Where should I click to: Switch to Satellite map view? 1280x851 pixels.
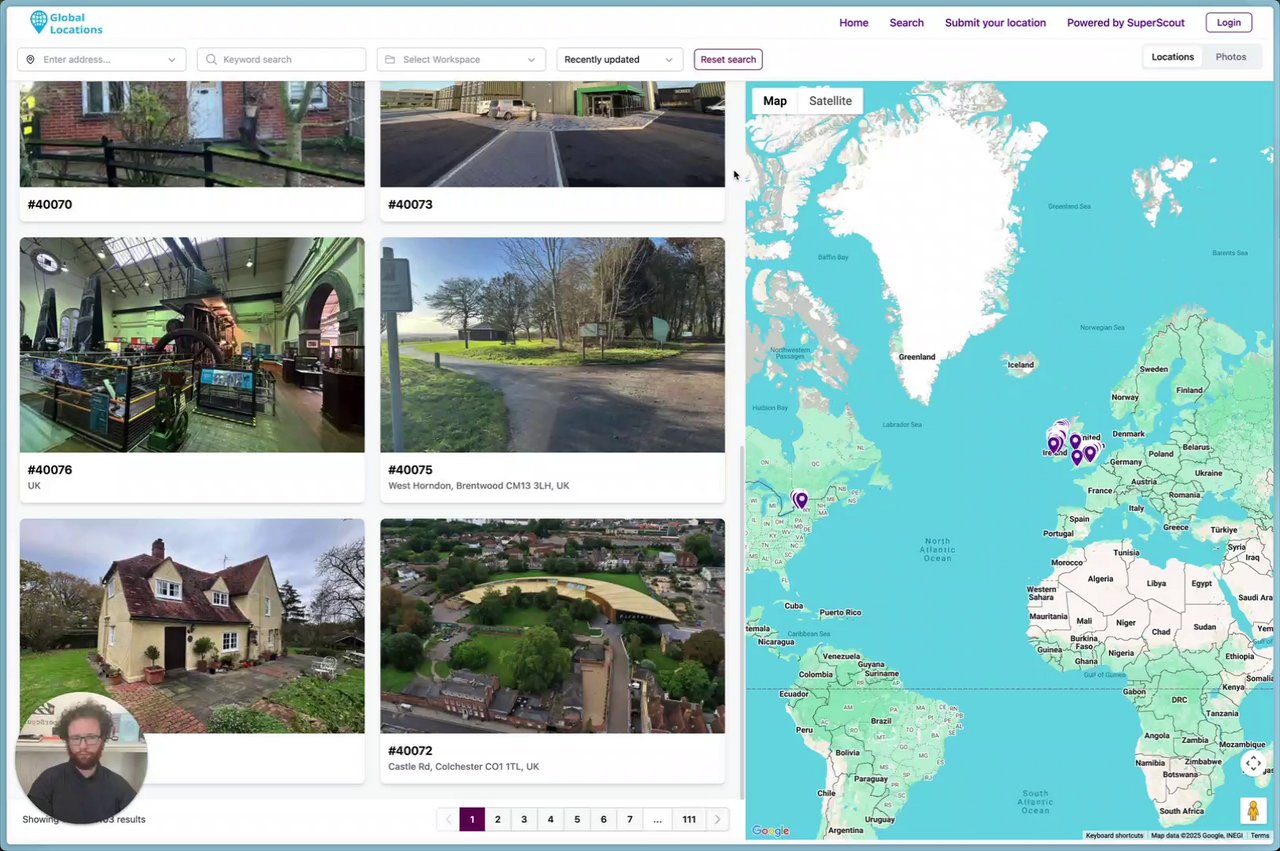pyautogui.click(x=830, y=101)
